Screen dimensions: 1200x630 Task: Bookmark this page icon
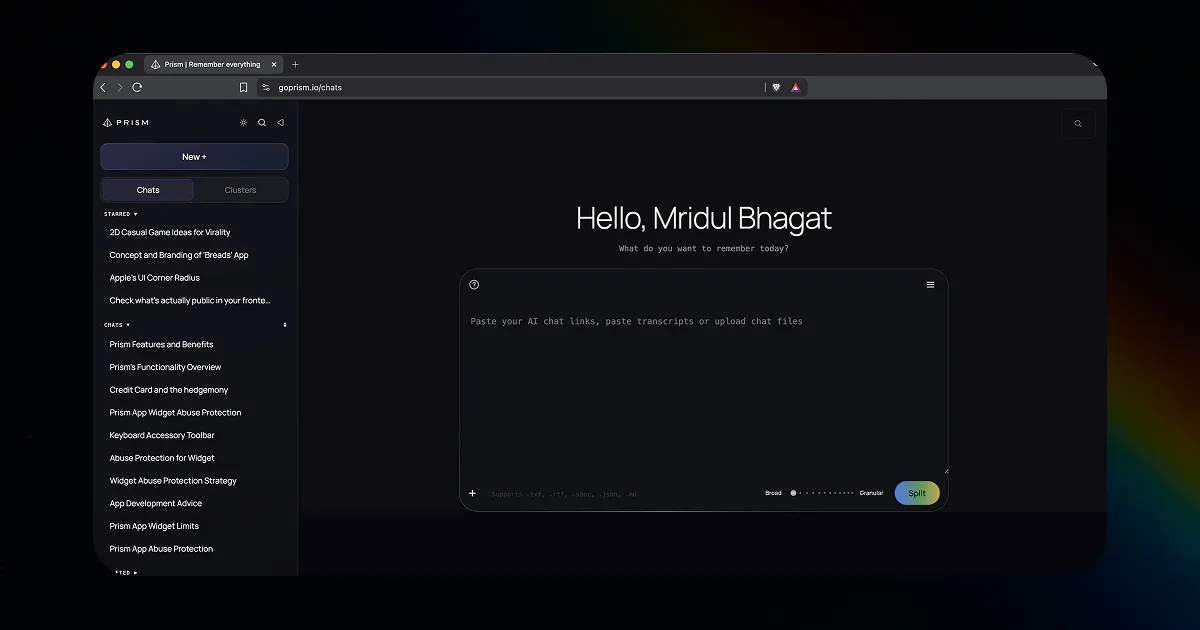point(243,87)
